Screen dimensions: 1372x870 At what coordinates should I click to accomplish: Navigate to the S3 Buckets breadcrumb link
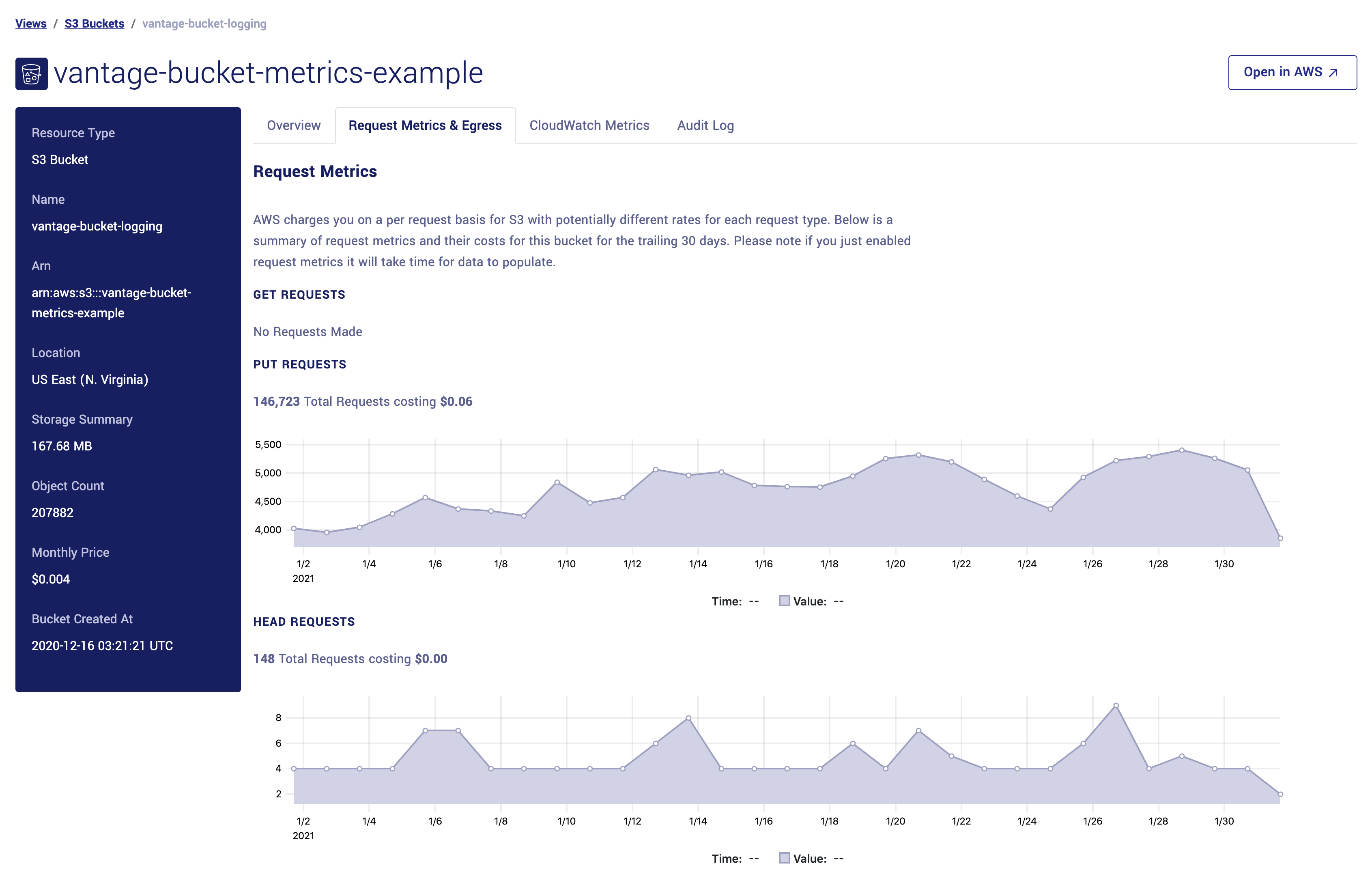click(94, 24)
